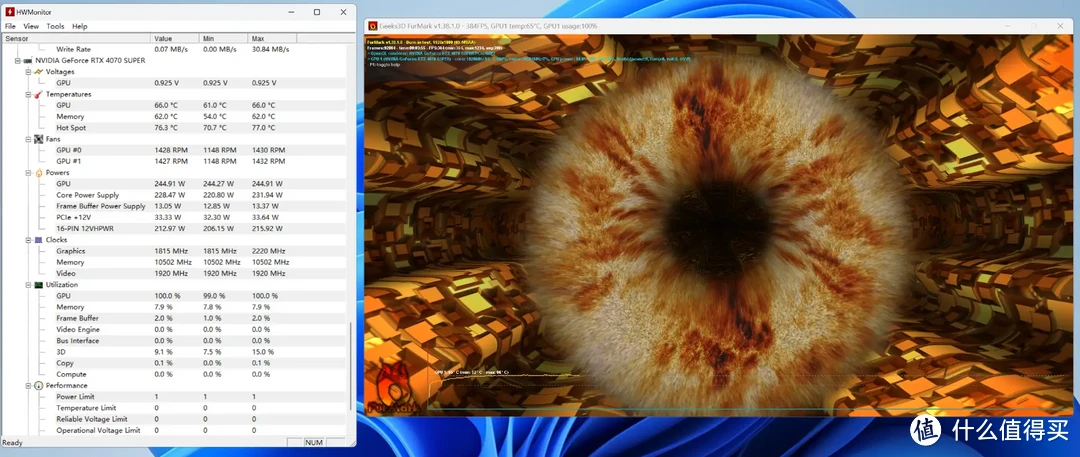Collapse the Powers tree node
The width and height of the screenshot is (1080, 457).
point(28,172)
